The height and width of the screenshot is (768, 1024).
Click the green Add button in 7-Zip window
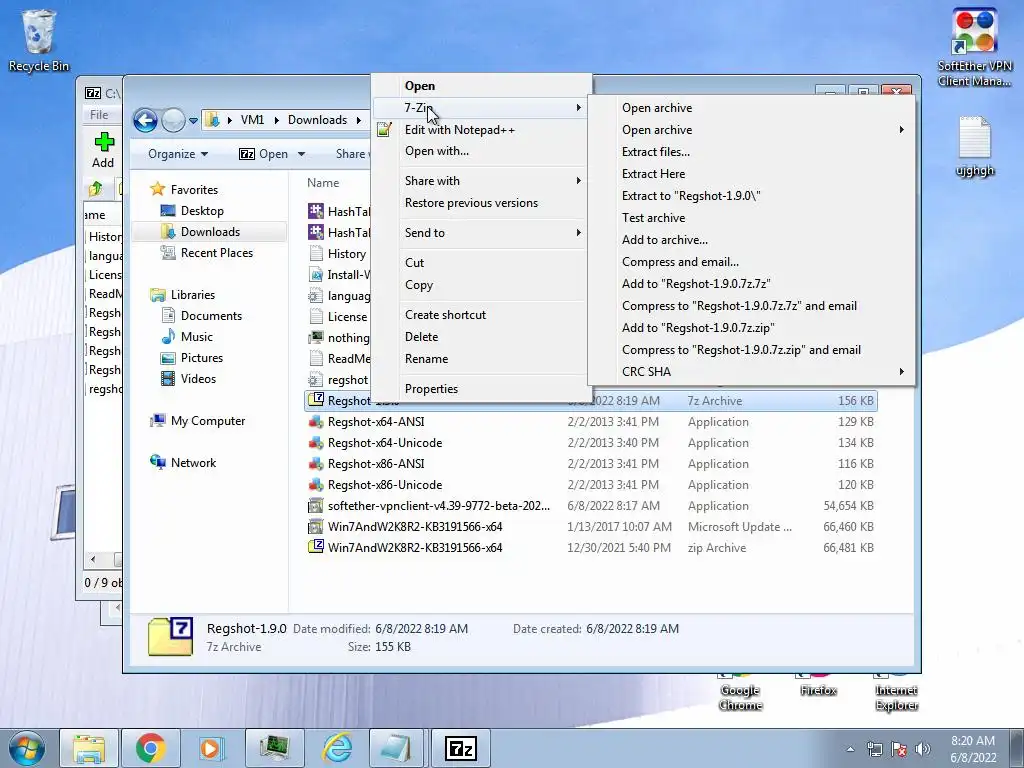click(103, 150)
